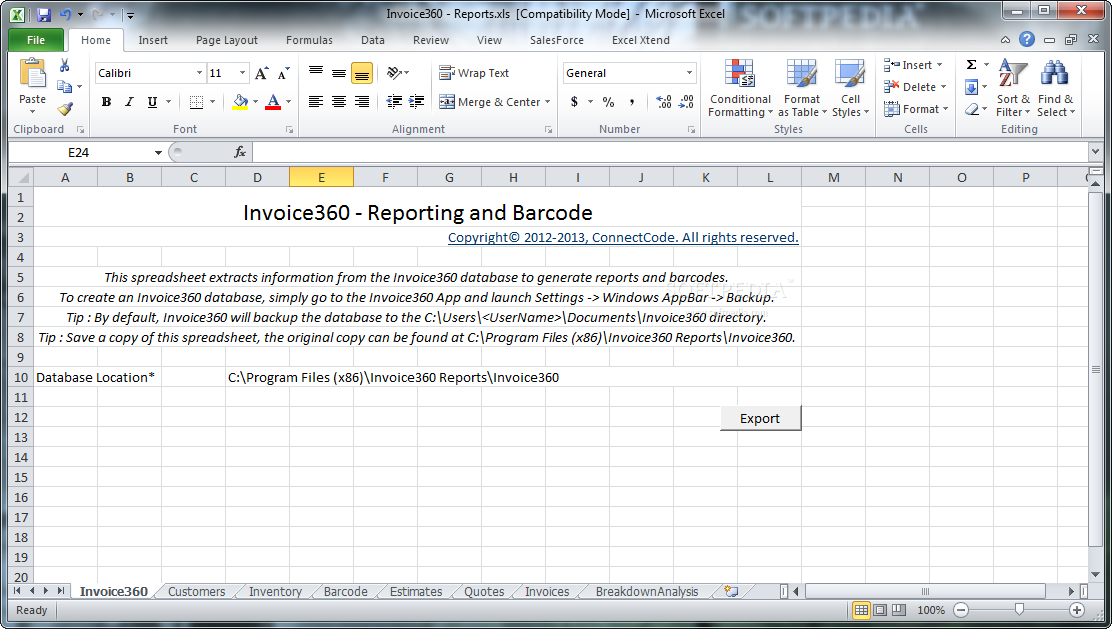Screen dimensions: 1112x629
Task: Toggle Italic formatting
Action: [129, 102]
